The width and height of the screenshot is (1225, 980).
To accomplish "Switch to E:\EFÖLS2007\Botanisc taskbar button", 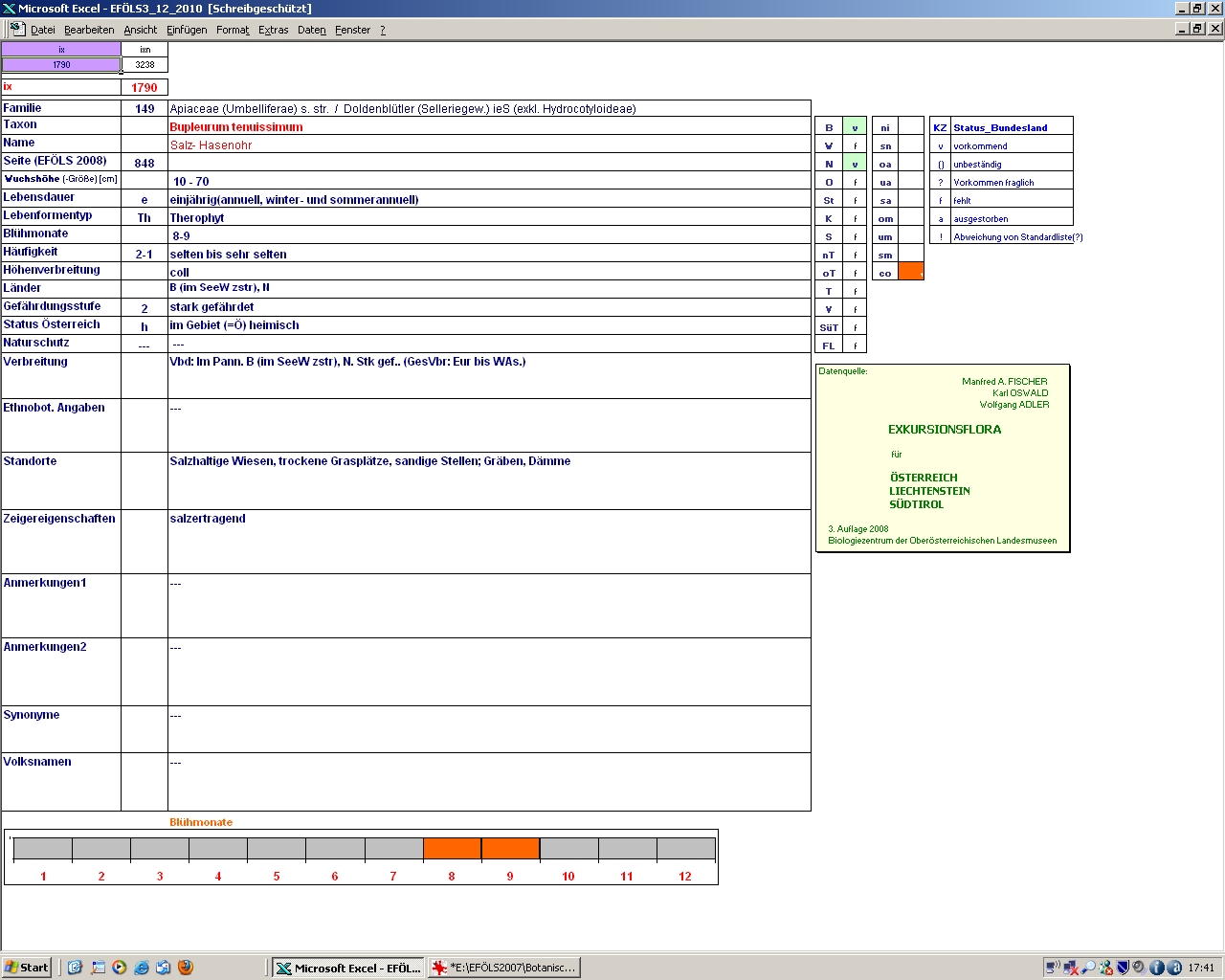I will 504,968.
